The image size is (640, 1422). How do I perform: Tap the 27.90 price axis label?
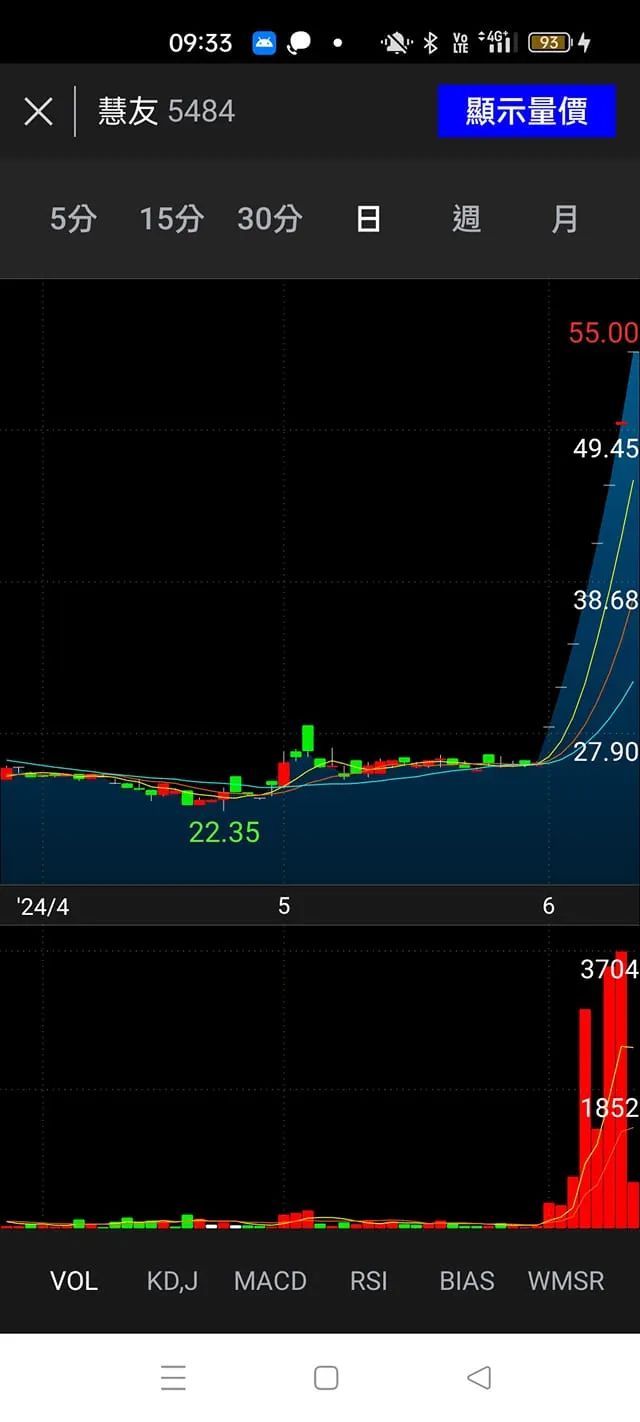click(606, 752)
